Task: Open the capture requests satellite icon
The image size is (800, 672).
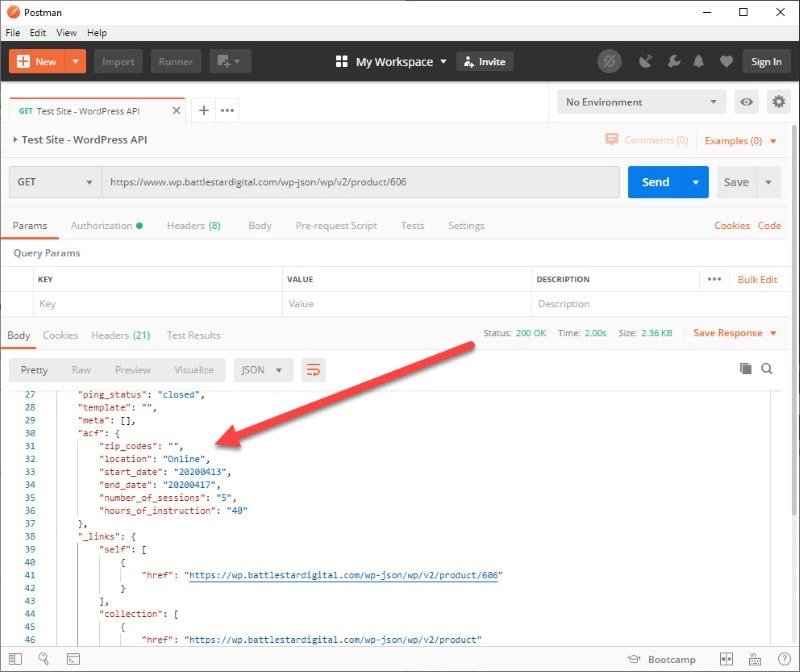Action: tap(645, 62)
